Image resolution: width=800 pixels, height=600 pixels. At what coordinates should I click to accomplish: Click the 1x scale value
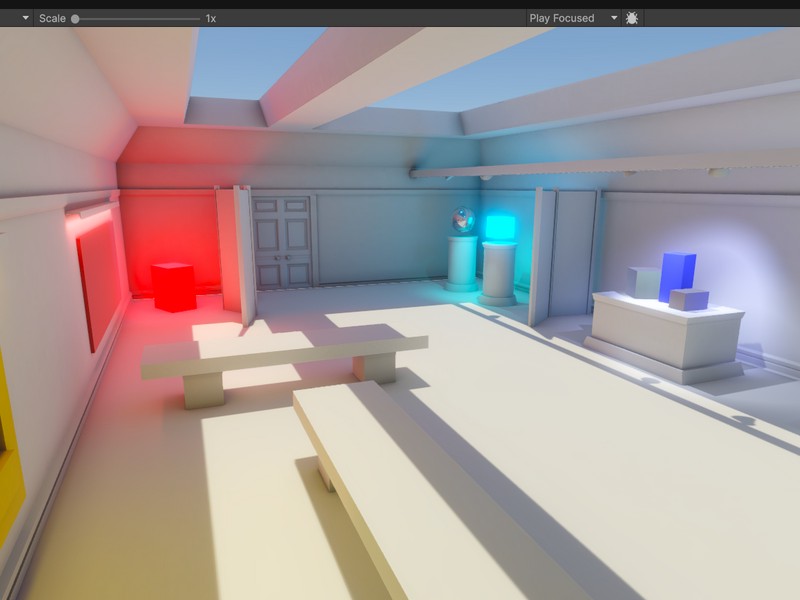tap(210, 18)
